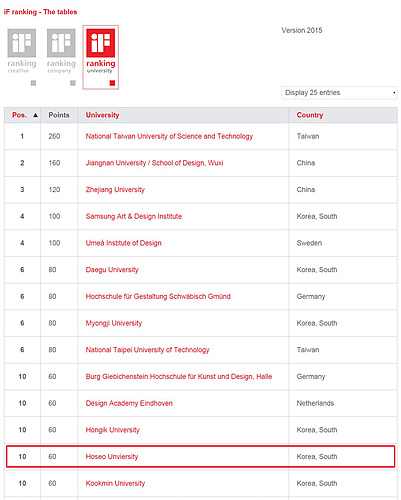The width and height of the screenshot is (401, 500).
Task: Open National Taiwan University of Science and Technology
Action: pos(169,136)
